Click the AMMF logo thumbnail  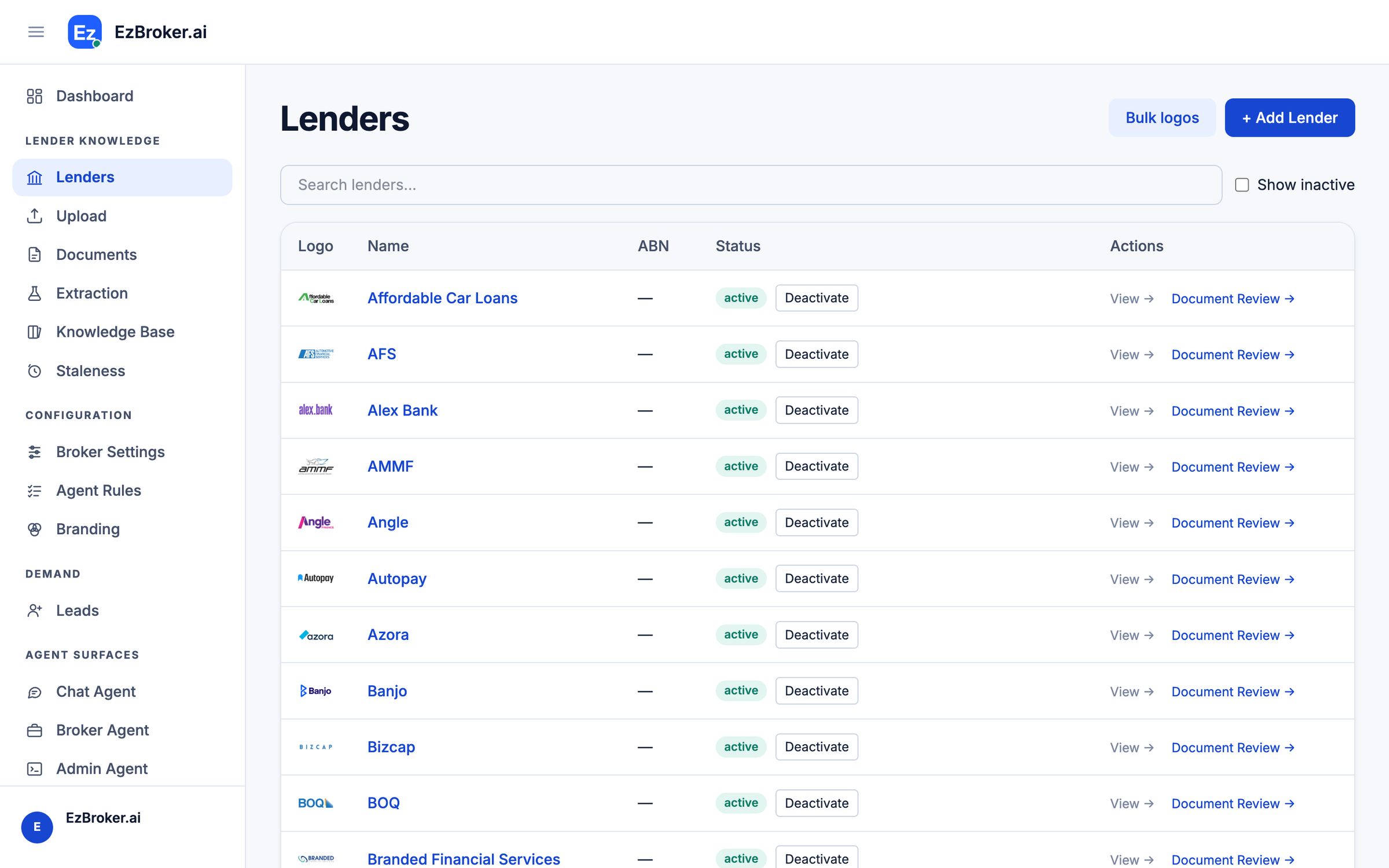point(316,466)
